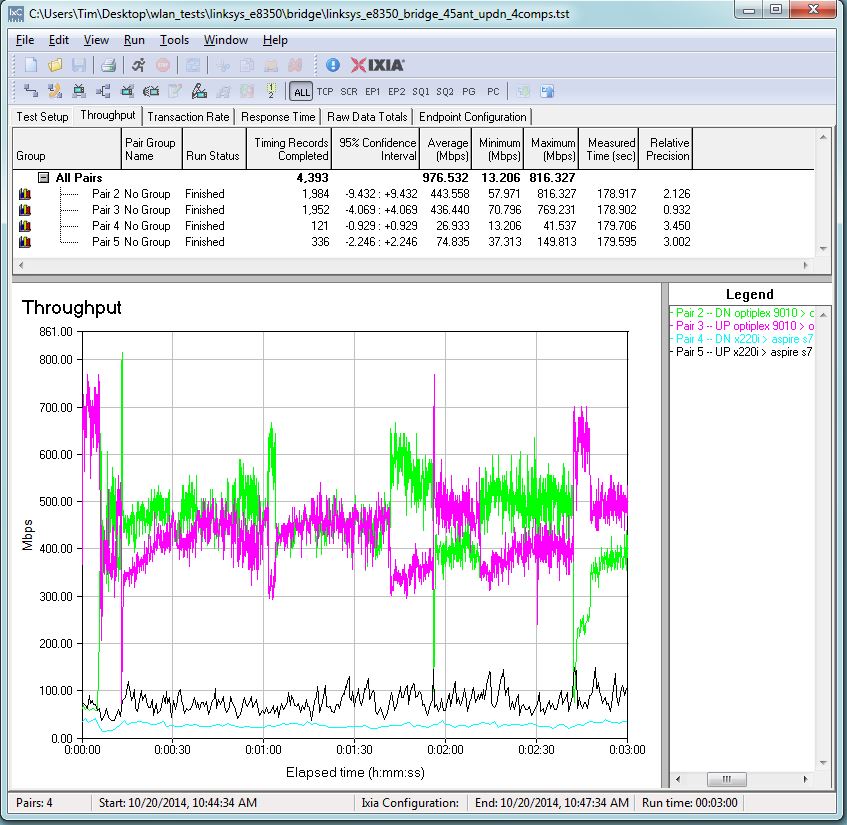Click the last blue export toolbar icon
The height and width of the screenshot is (825, 847).
(547, 91)
